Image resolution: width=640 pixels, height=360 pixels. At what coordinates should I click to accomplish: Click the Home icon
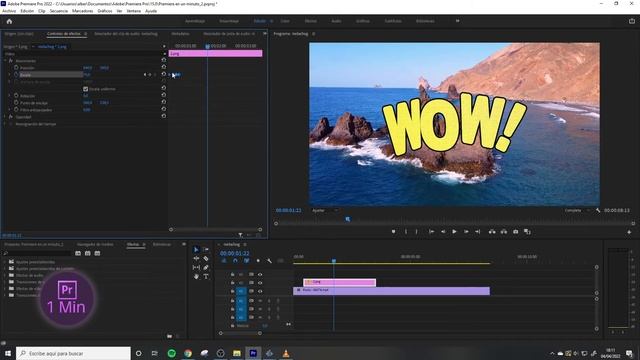pyautogui.click(x=9, y=21)
